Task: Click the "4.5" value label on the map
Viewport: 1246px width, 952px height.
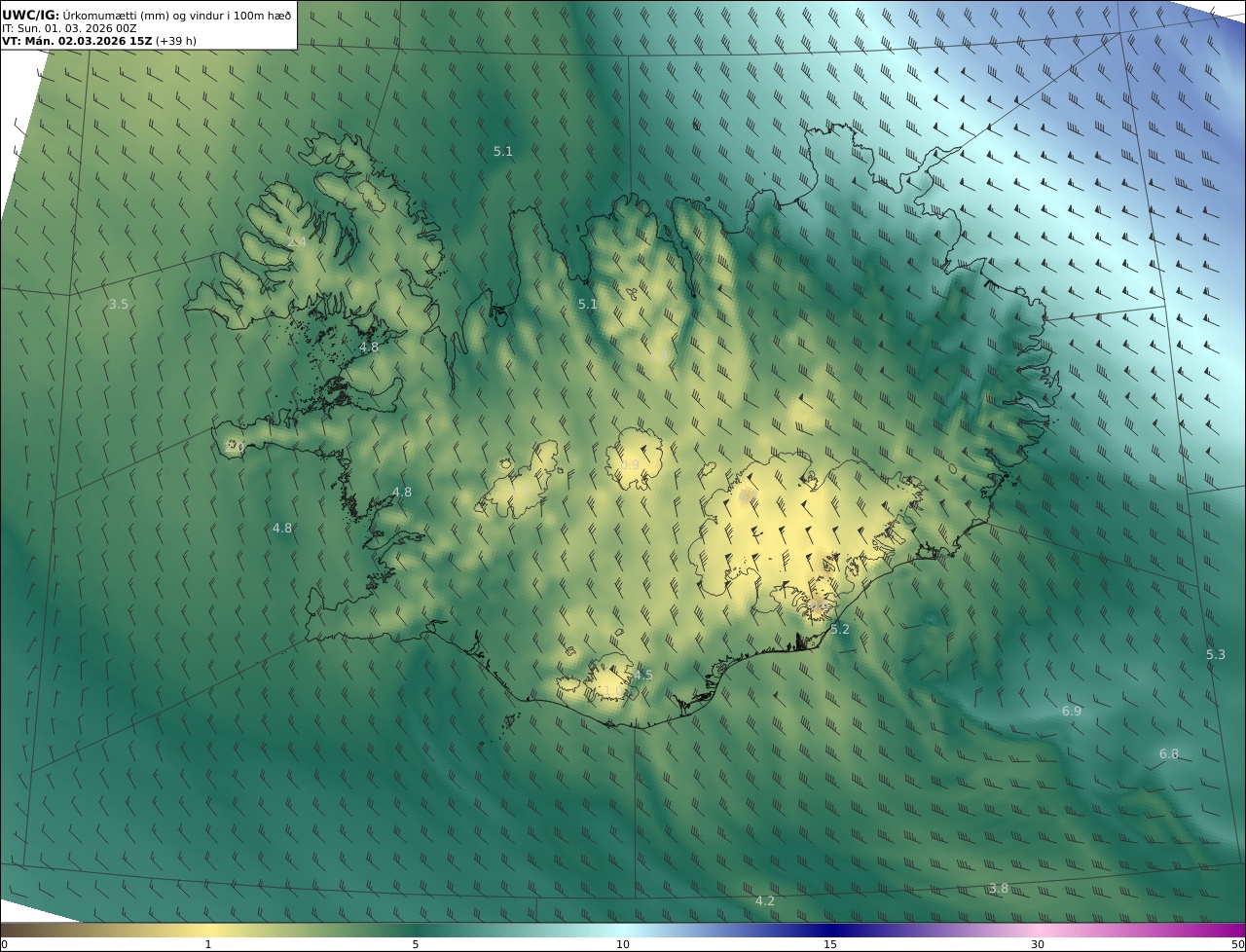Action: click(643, 676)
